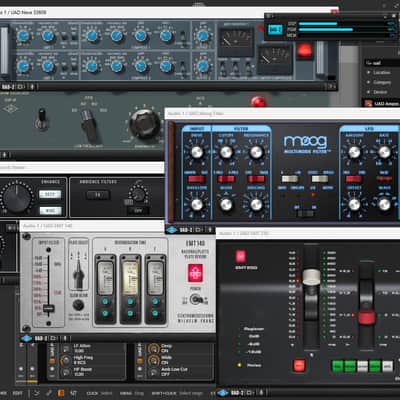Toggle the orange button beside Wide
This screenshot has height=400, width=400.
(140, 361)
